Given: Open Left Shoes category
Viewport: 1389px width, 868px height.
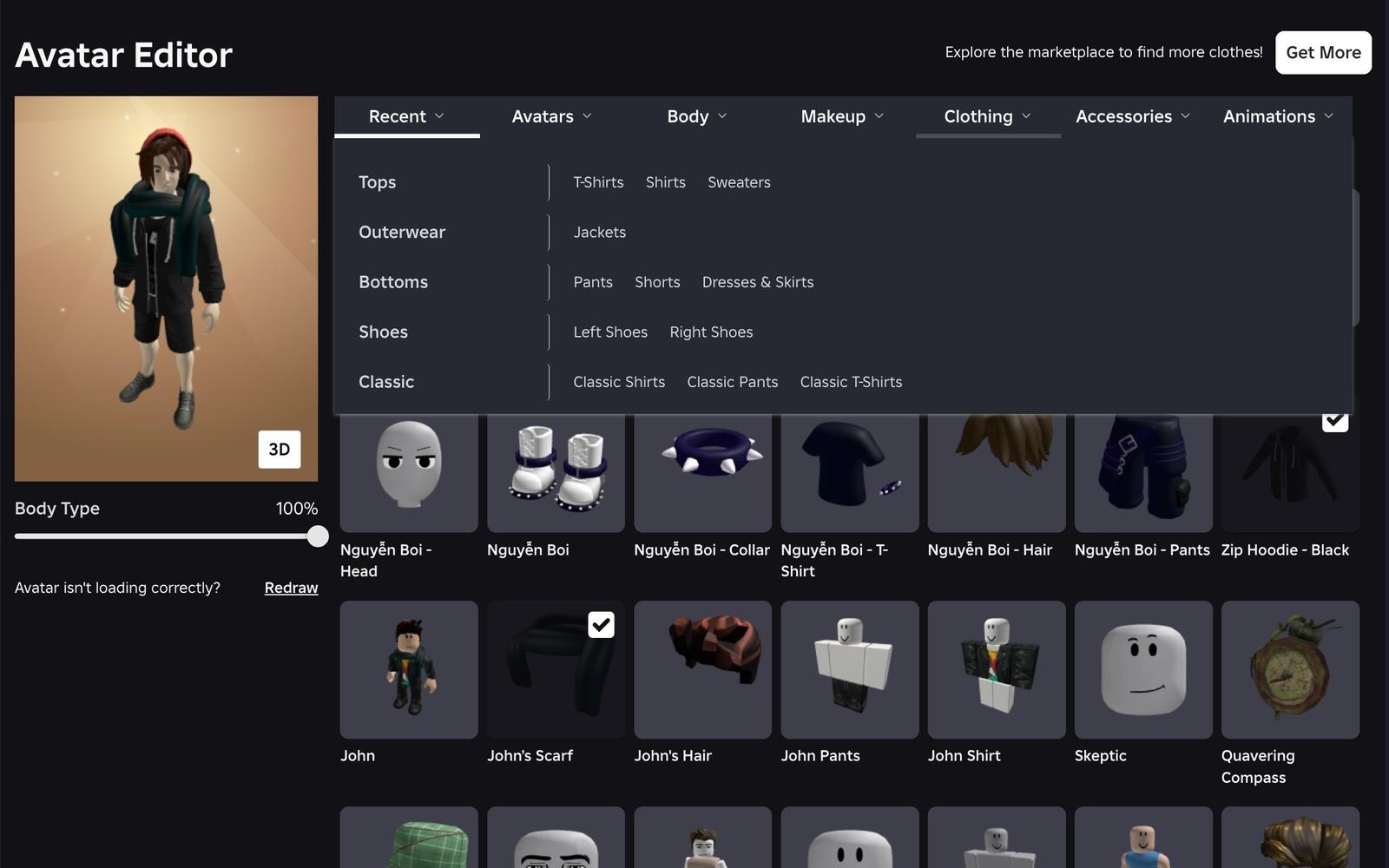Looking at the screenshot, I should (610, 332).
